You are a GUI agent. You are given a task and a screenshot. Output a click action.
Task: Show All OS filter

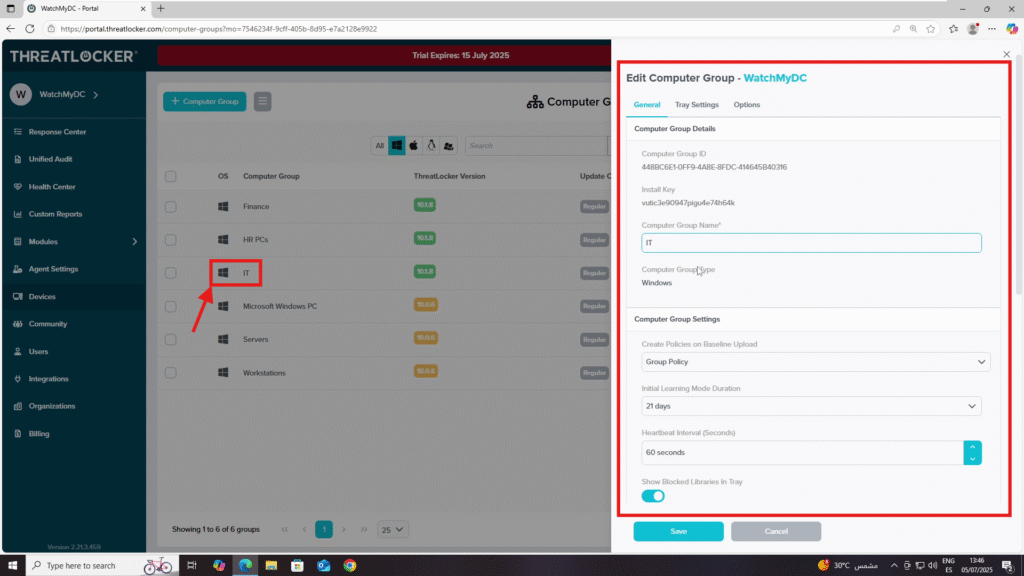point(379,146)
